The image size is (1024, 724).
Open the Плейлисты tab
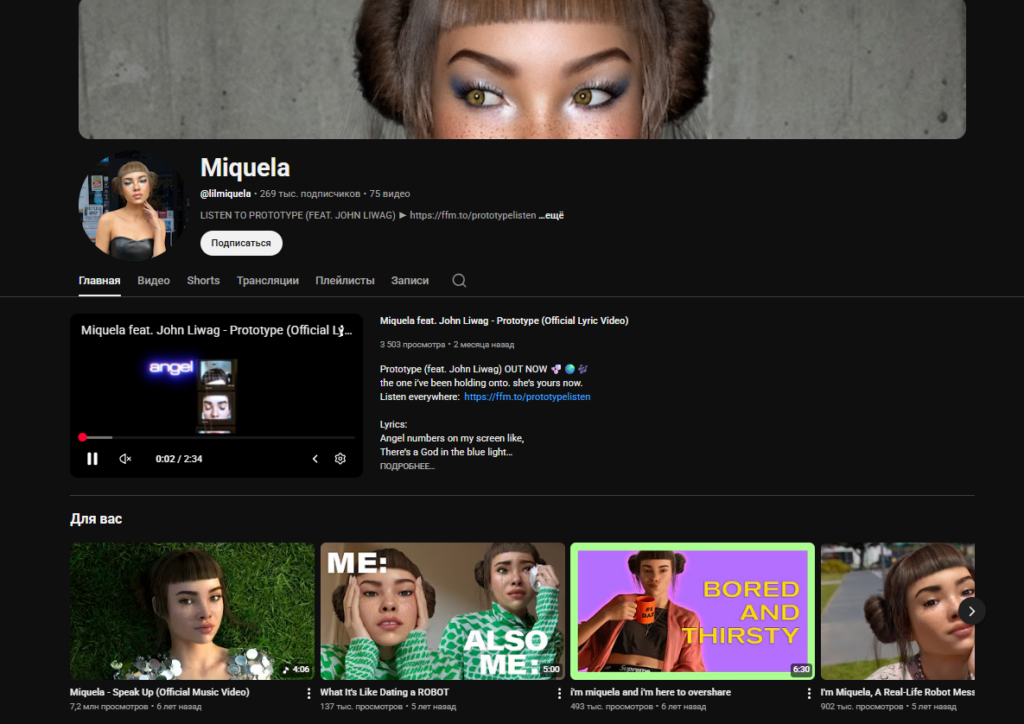[345, 281]
